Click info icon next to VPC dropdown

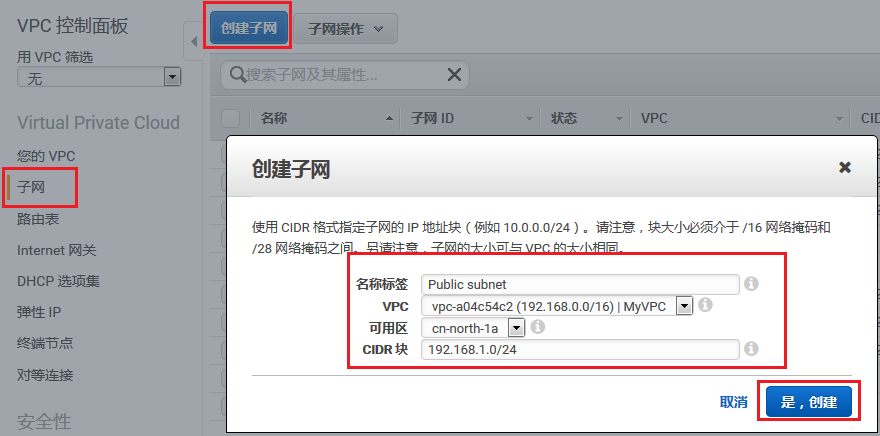click(x=705, y=305)
